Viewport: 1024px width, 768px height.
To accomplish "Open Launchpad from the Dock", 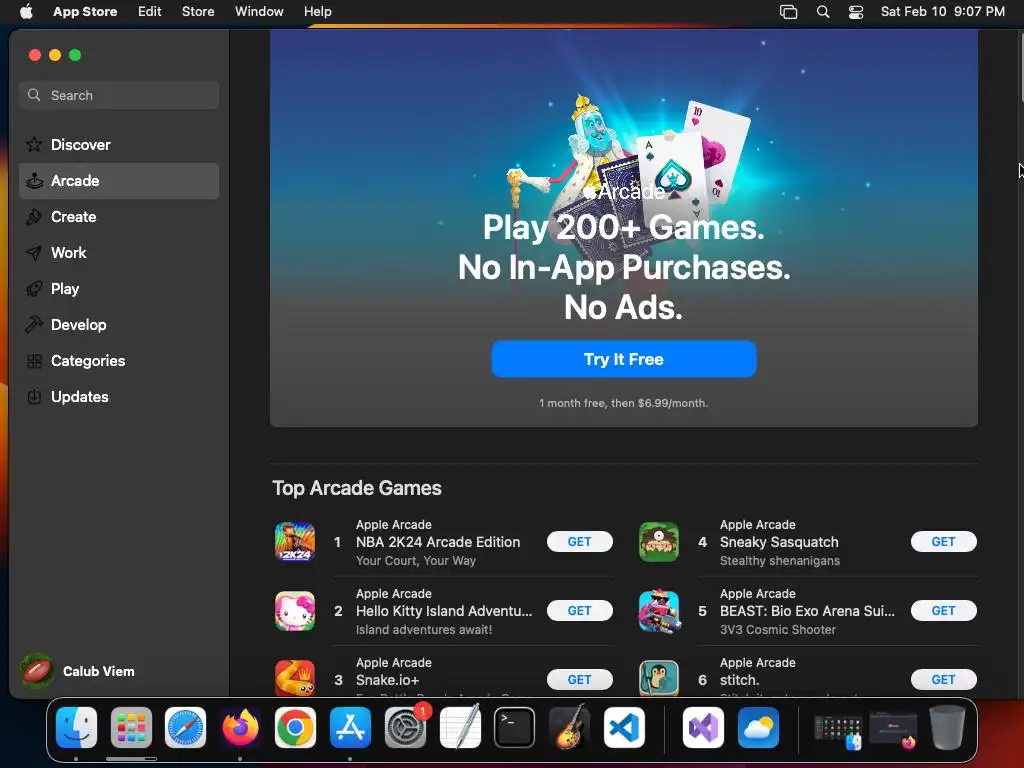I will tap(131, 727).
